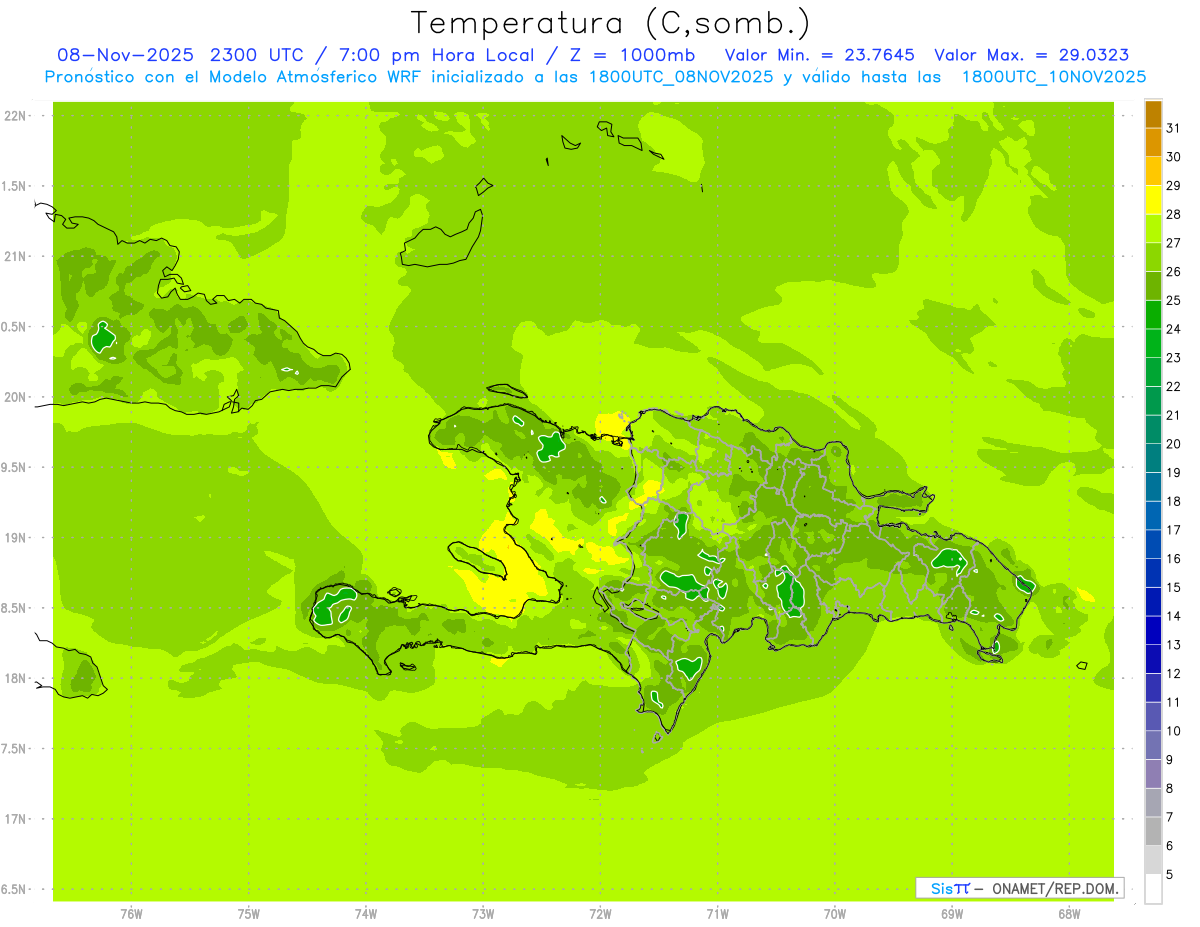Screen dimensions: 1200x927
Task: Select the "Valor Min. = 23.7645" value
Action: (x=819, y=55)
